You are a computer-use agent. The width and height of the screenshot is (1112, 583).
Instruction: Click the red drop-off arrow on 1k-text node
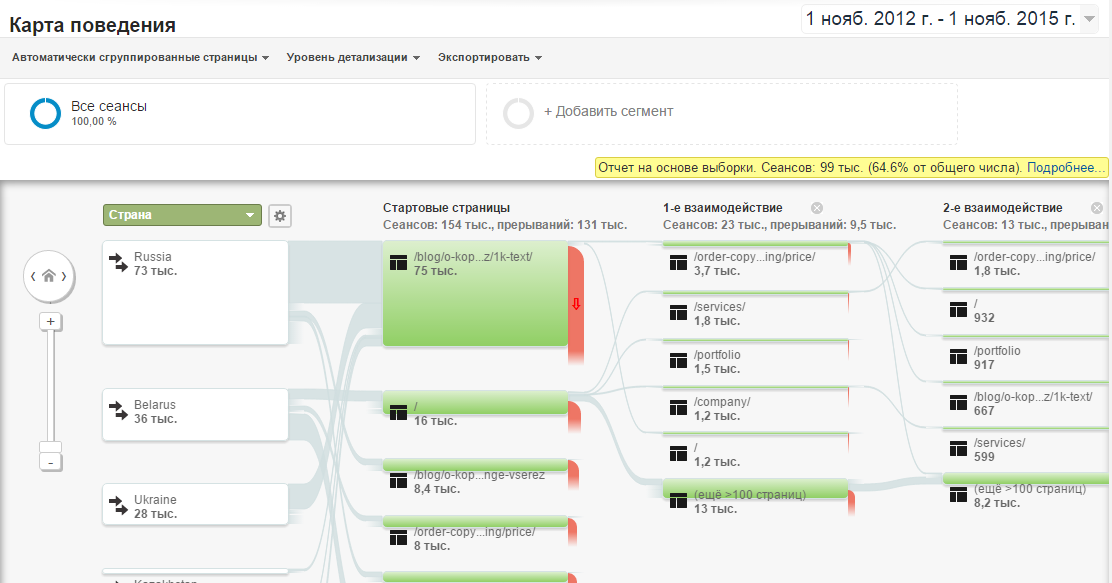[x=575, y=304]
